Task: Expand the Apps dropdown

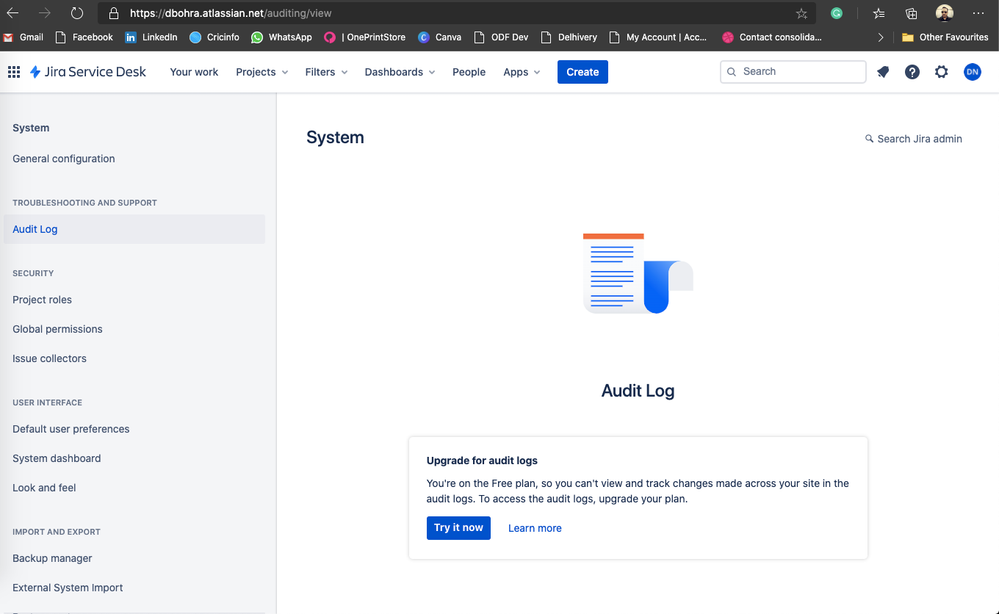Action: pos(522,72)
